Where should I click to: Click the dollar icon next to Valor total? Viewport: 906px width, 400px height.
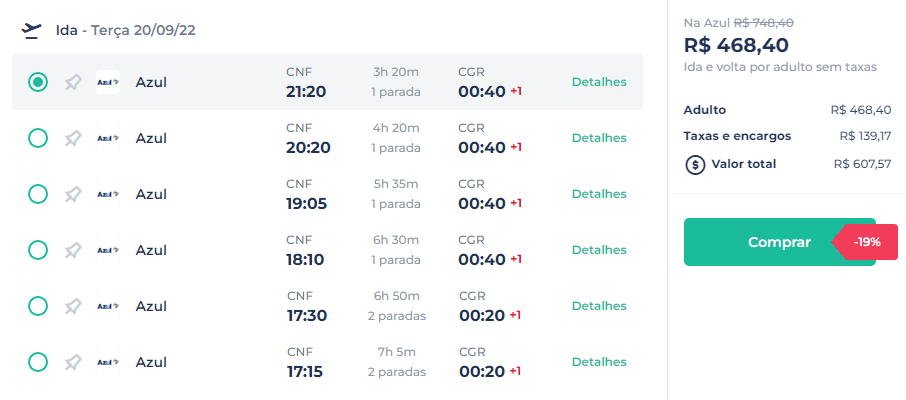coord(695,165)
